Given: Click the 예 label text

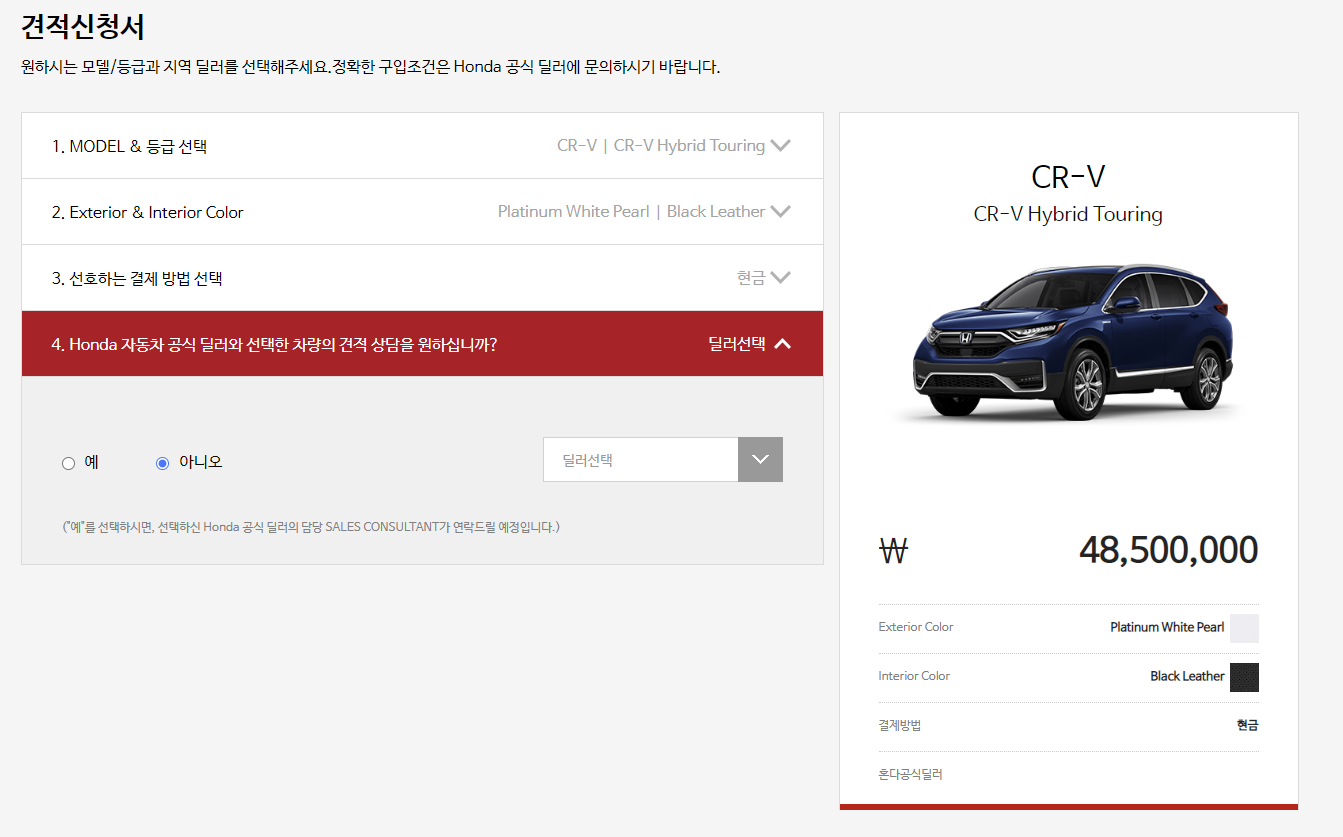Looking at the screenshot, I should (x=91, y=462).
